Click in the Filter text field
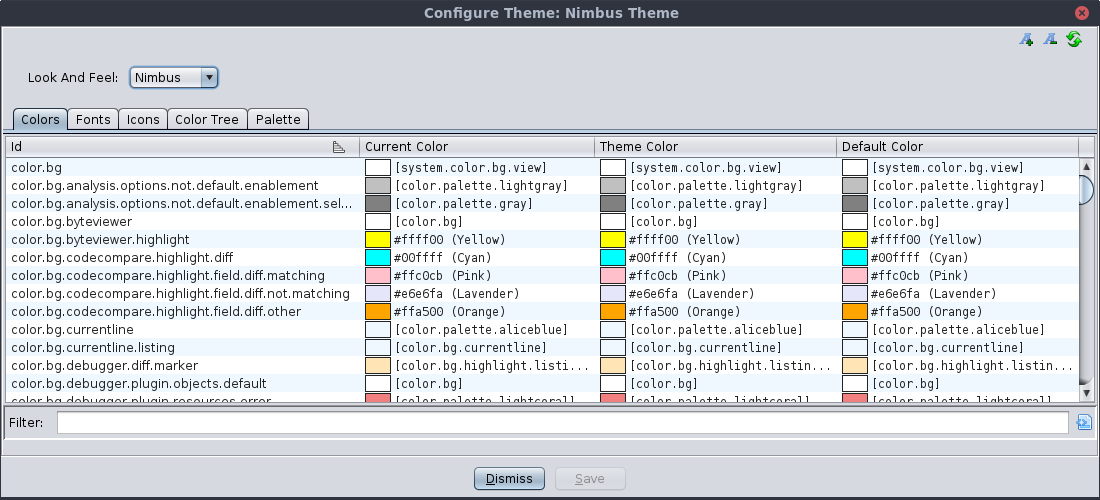 (562, 423)
